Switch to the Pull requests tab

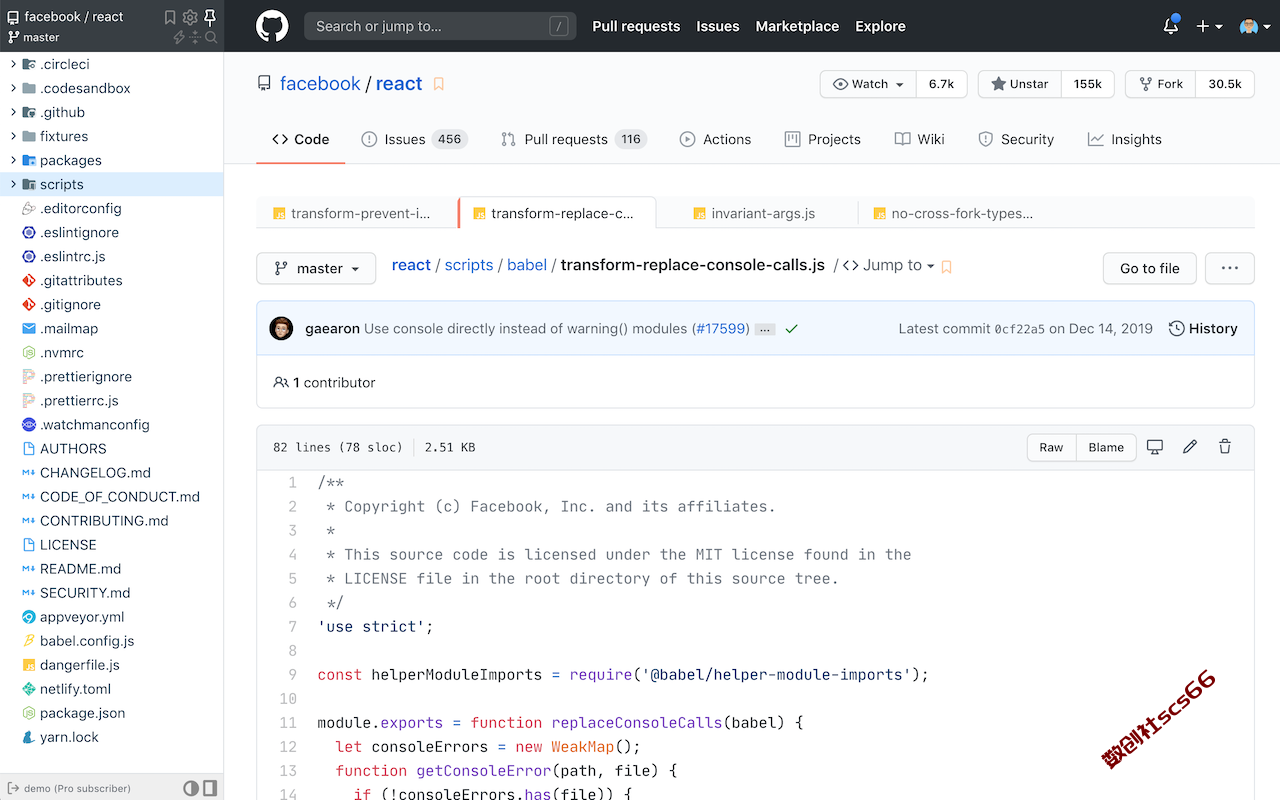coord(574,139)
